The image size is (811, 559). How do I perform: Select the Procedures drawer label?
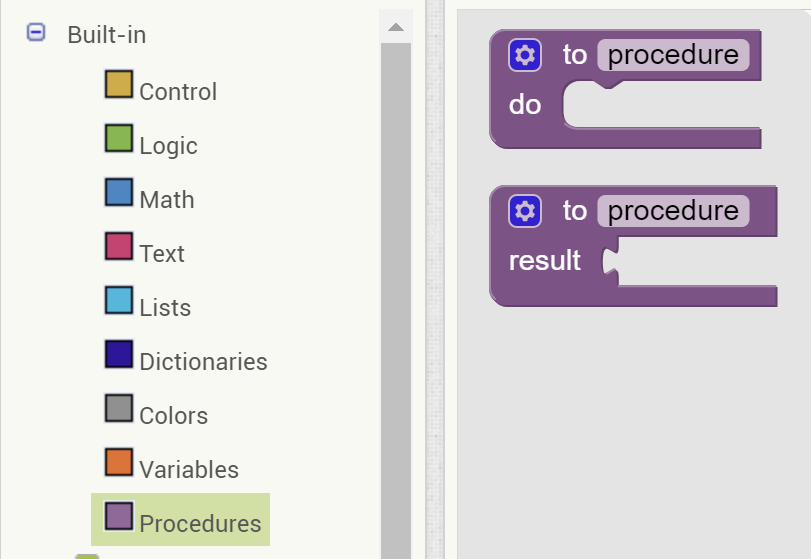pos(200,523)
